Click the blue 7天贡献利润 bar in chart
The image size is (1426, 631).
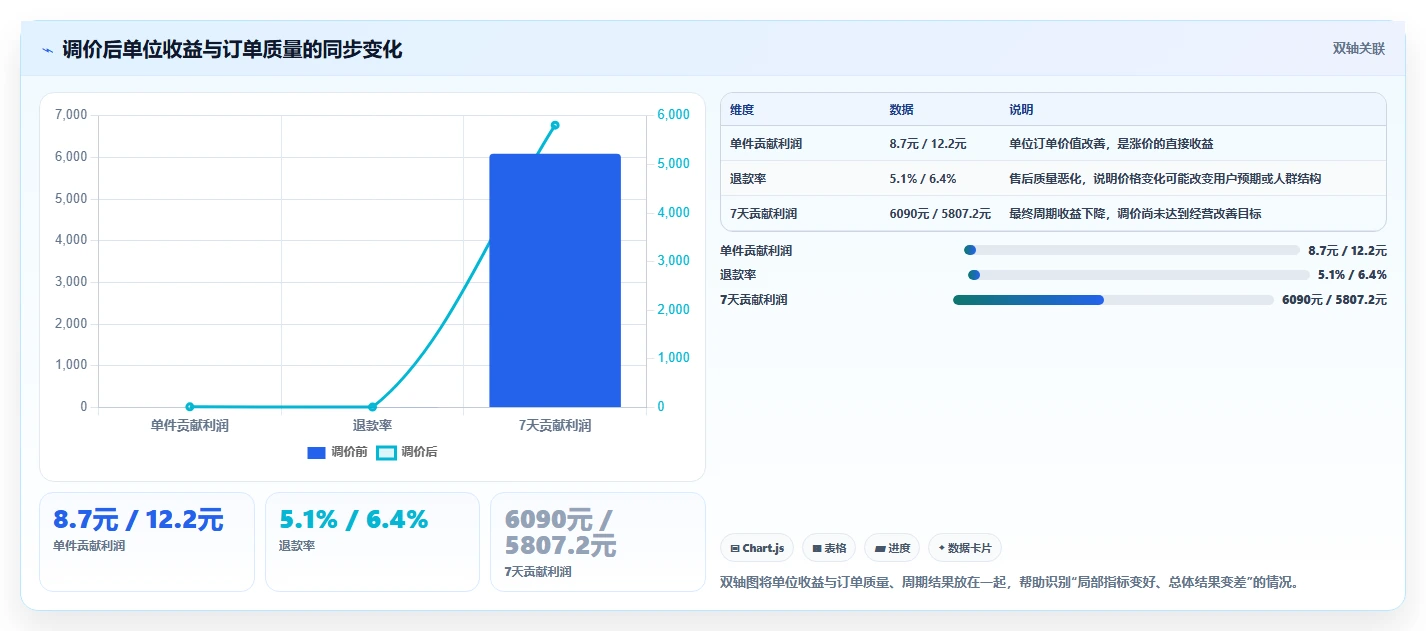(x=555, y=280)
